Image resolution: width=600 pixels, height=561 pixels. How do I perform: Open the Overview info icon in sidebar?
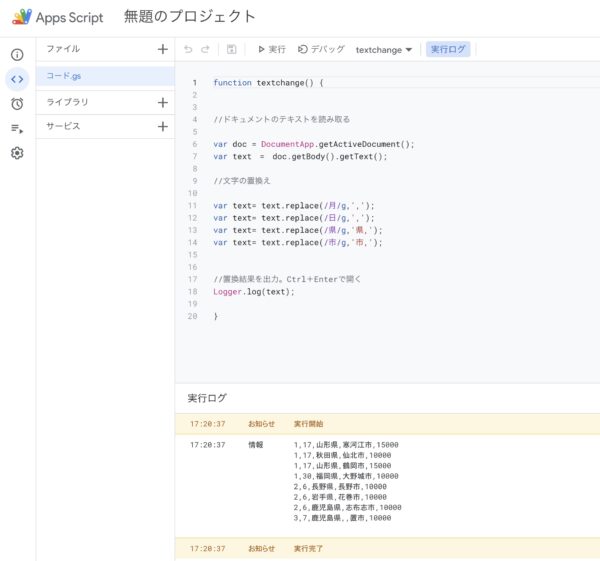[17, 55]
